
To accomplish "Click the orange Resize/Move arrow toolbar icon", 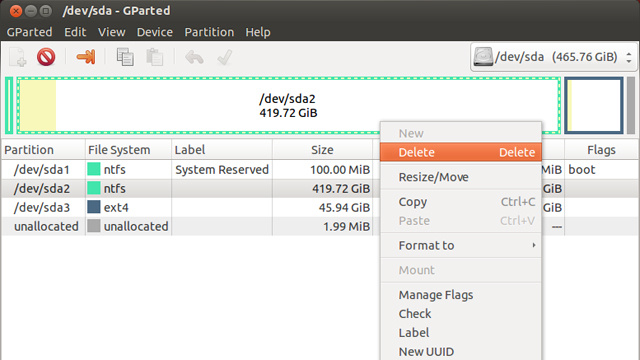I will click(86, 57).
